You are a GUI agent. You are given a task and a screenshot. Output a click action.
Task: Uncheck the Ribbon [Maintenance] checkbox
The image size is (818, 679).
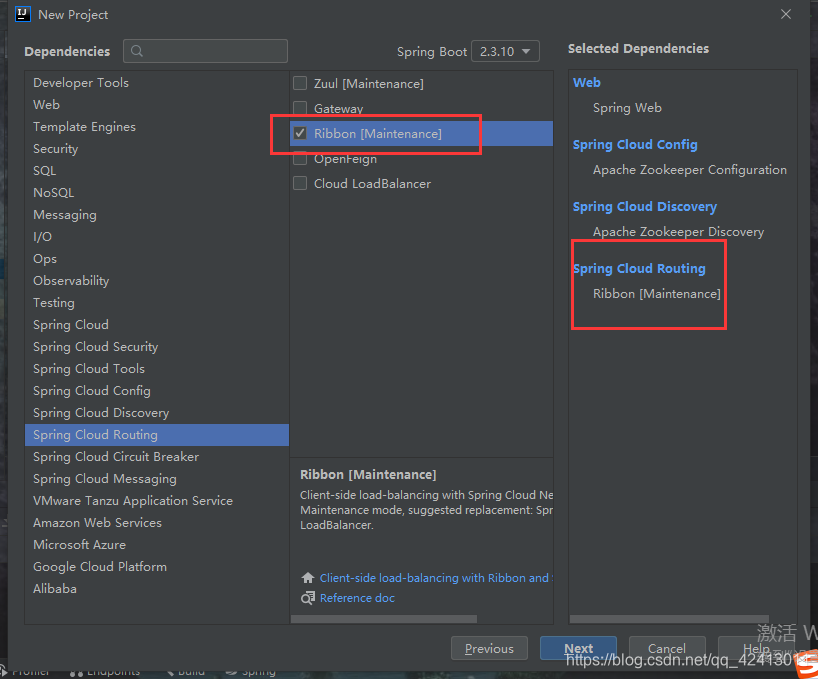pyautogui.click(x=300, y=134)
